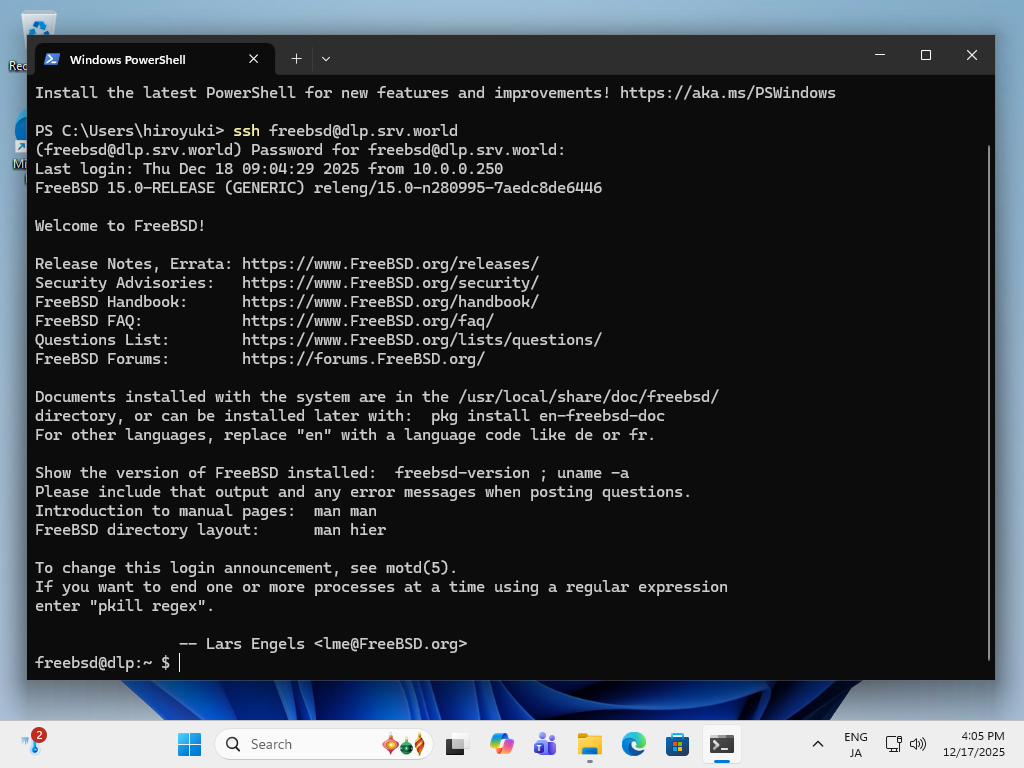The image size is (1024, 768).
Task: Open Microsoft Store from taskbar
Action: tap(678, 744)
